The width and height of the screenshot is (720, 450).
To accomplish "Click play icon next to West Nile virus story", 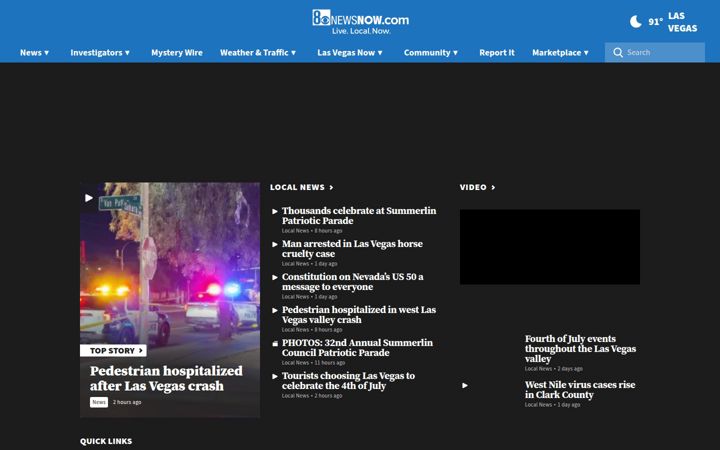I will tap(465, 385).
